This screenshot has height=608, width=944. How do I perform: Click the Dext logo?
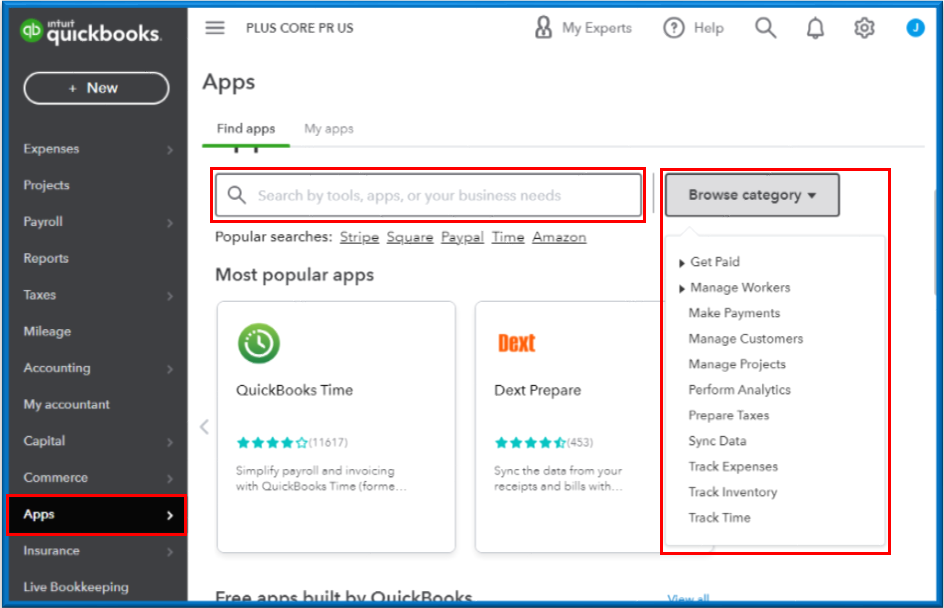517,343
